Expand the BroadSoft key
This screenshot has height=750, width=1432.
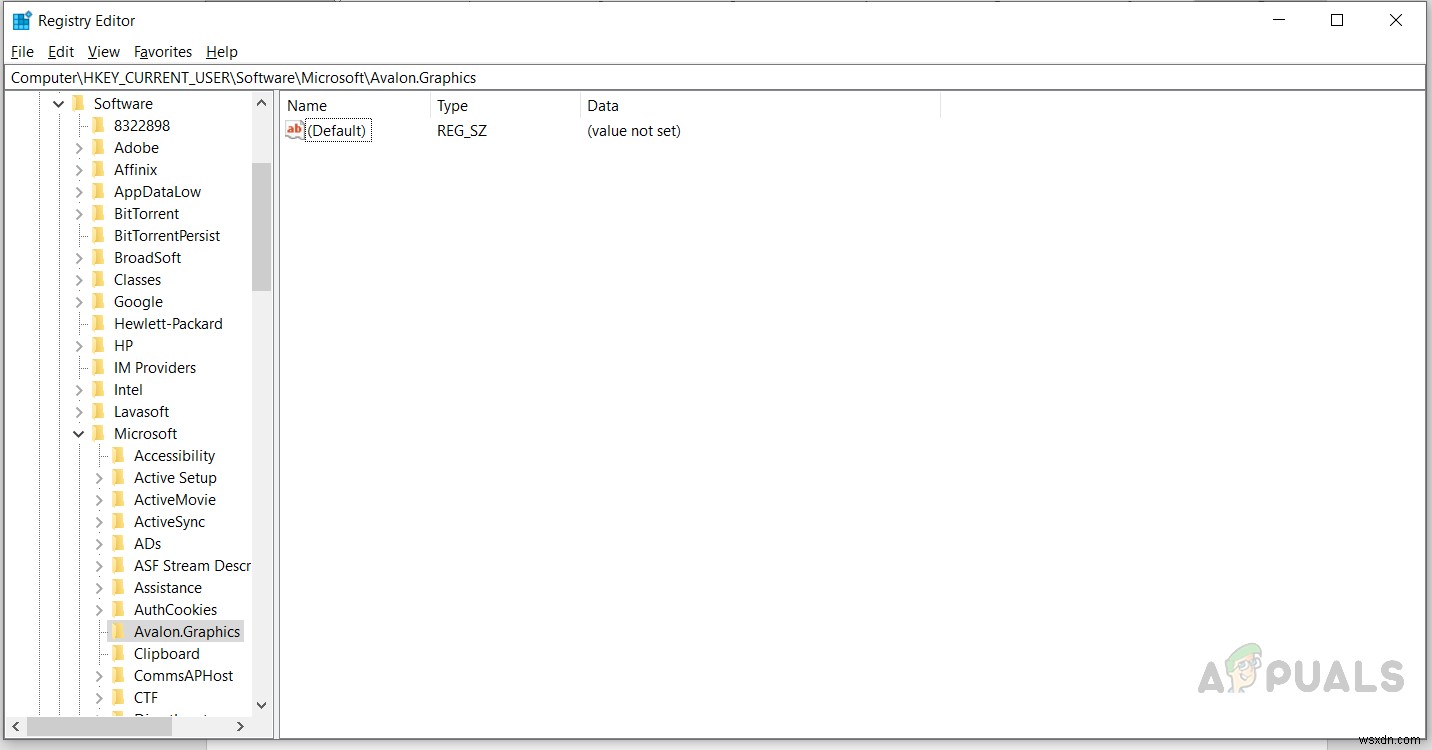tap(79, 257)
